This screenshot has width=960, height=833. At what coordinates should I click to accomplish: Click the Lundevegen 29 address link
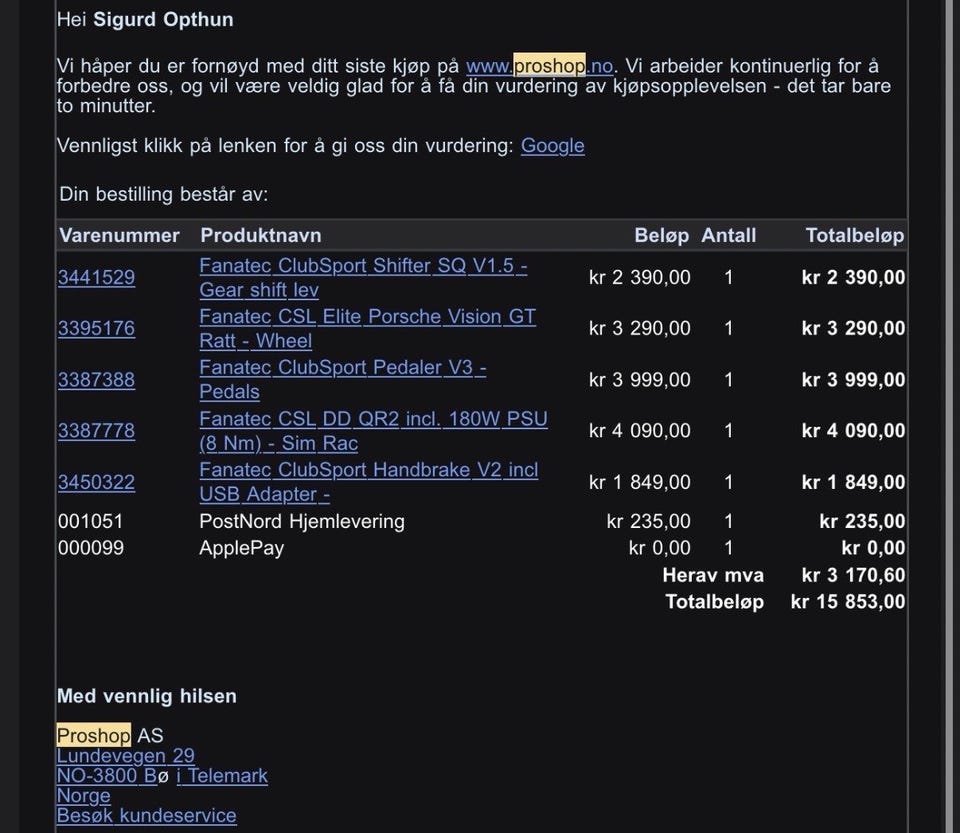126,756
